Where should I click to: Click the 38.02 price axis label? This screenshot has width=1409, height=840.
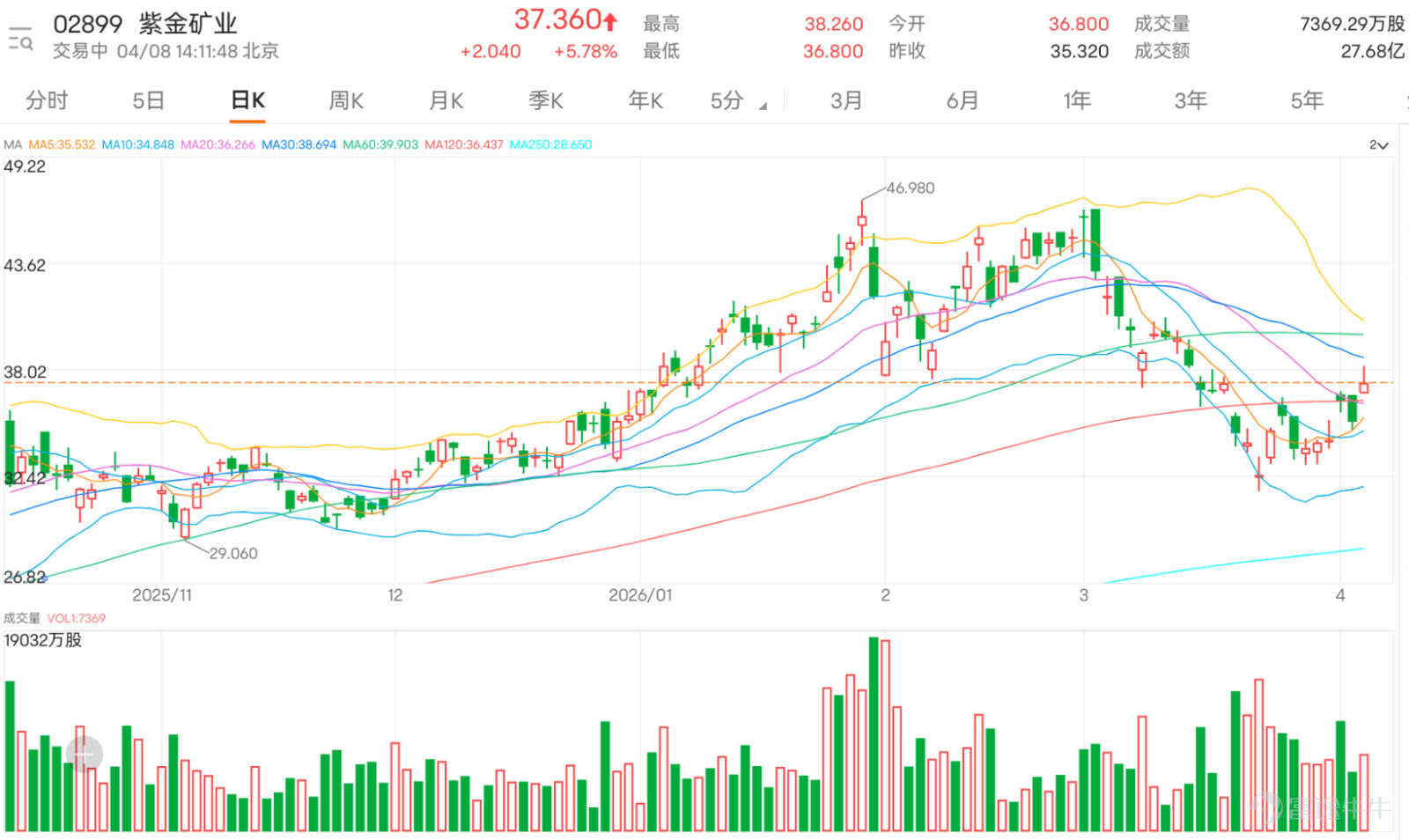pos(25,372)
